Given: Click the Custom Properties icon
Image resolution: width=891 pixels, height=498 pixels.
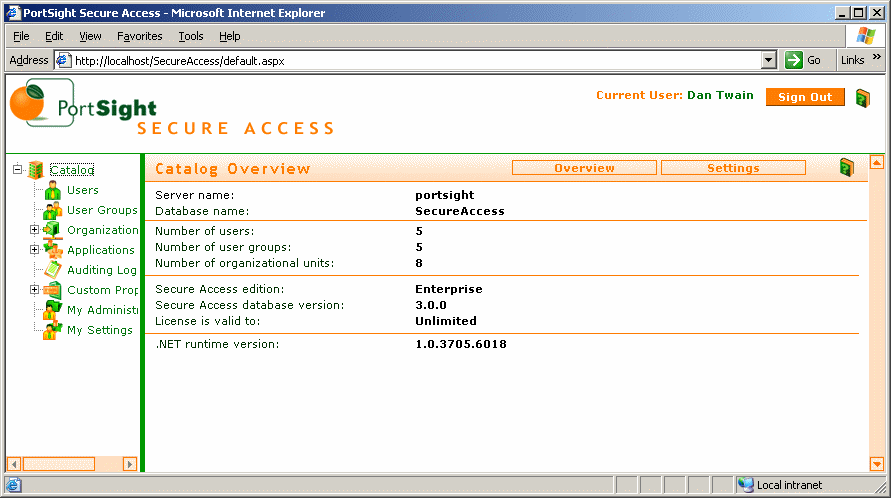Looking at the screenshot, I should pyautogui.click(x=52, y=290).
